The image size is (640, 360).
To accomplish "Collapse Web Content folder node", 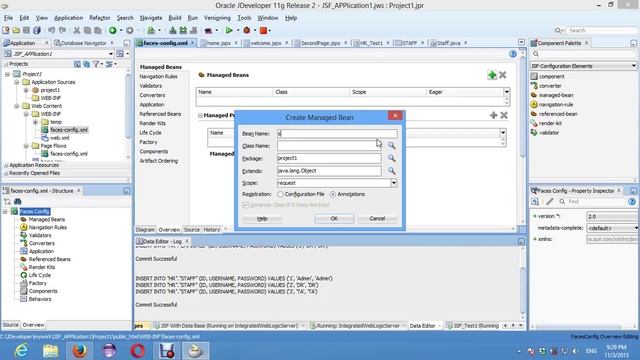I will [x=17, y=106].
